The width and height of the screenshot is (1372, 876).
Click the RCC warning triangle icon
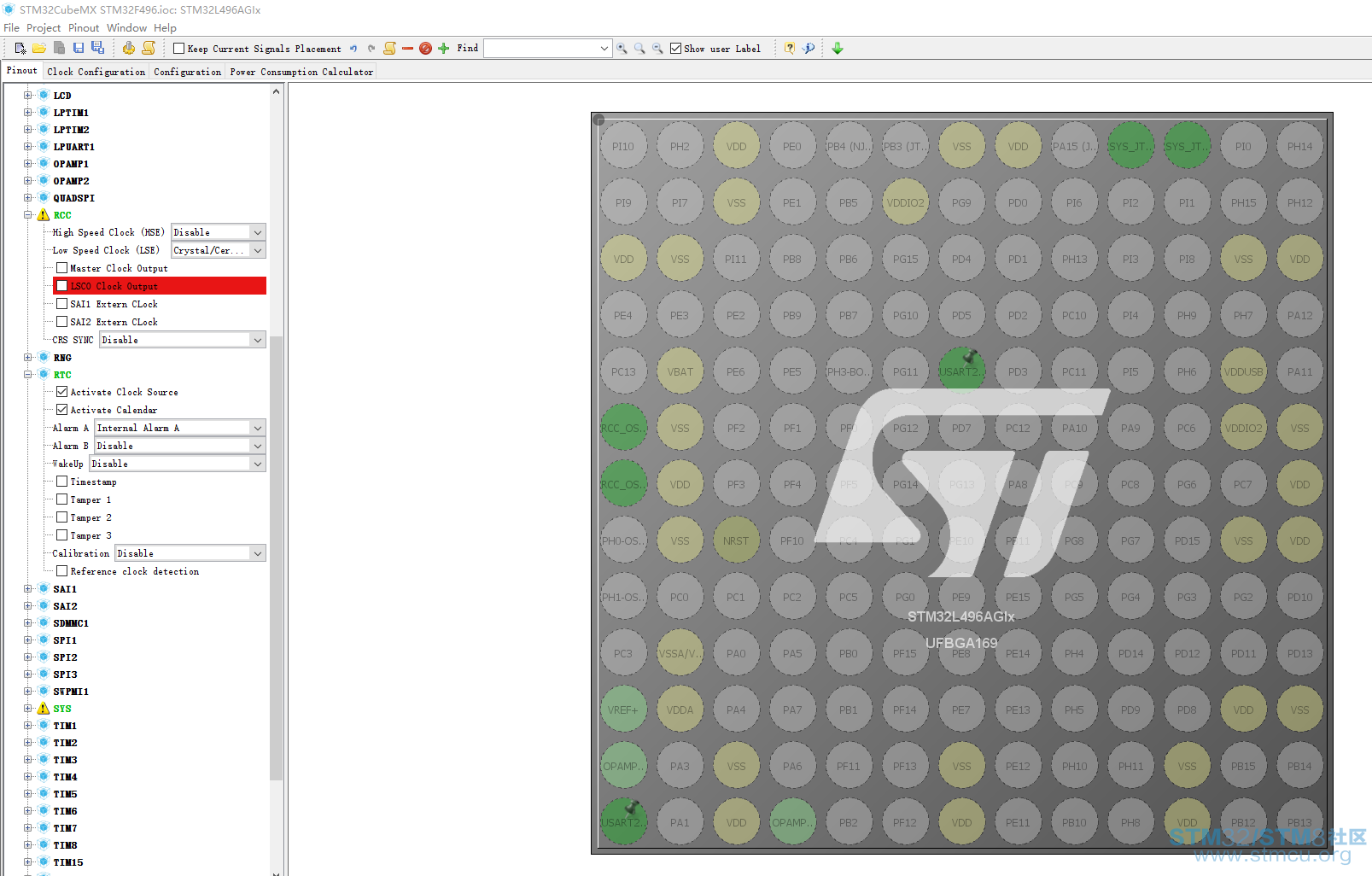point(44,215)
